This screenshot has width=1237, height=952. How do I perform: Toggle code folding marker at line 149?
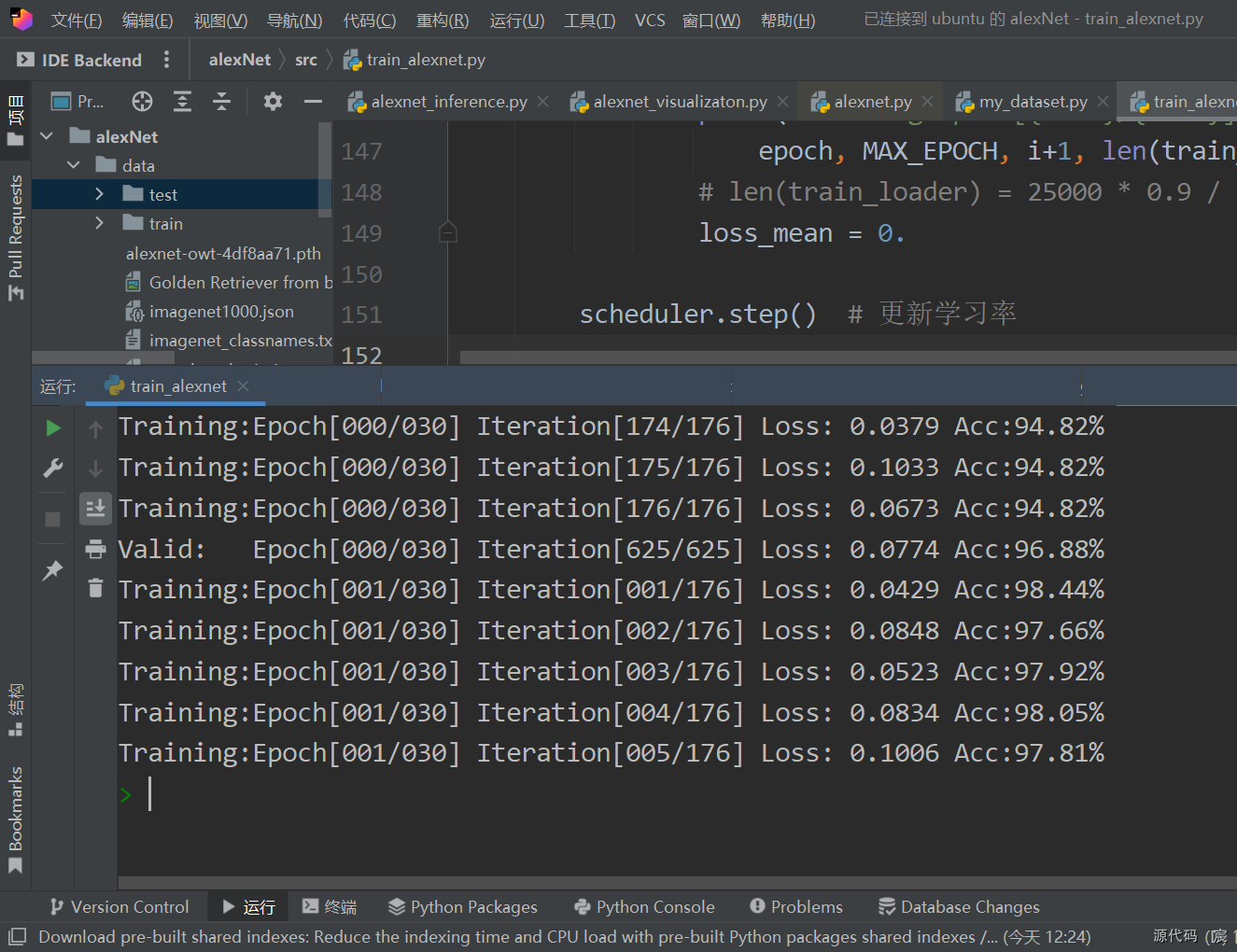(x=448, y=231)
